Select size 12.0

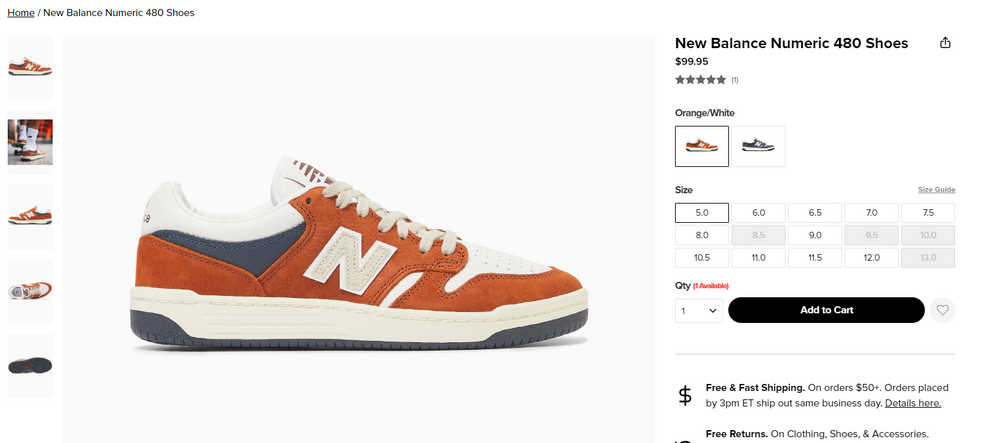pos(871,257)
